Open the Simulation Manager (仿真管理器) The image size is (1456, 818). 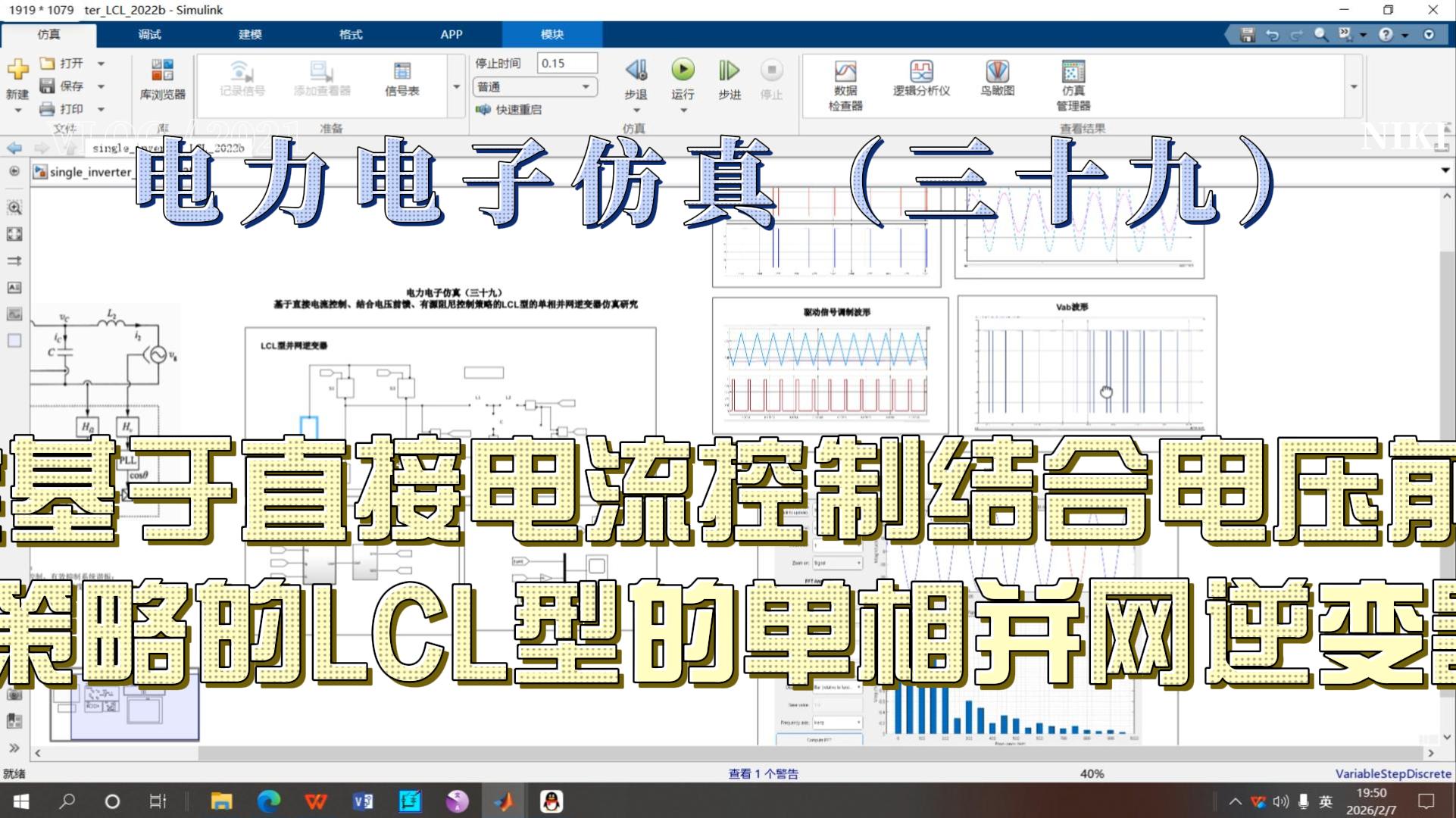click(1073, 73)
